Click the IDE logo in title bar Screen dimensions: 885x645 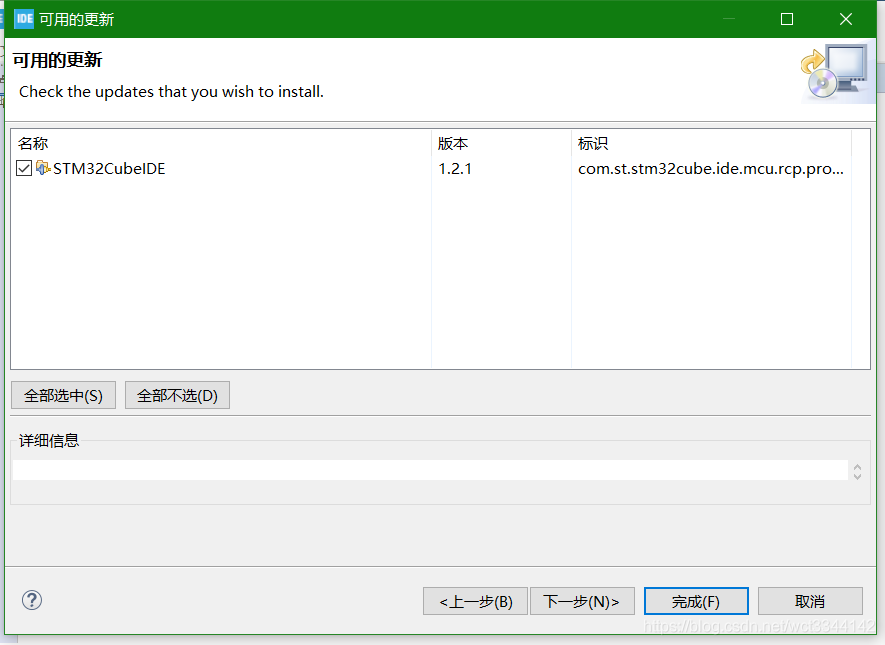[x=24, y=19]
